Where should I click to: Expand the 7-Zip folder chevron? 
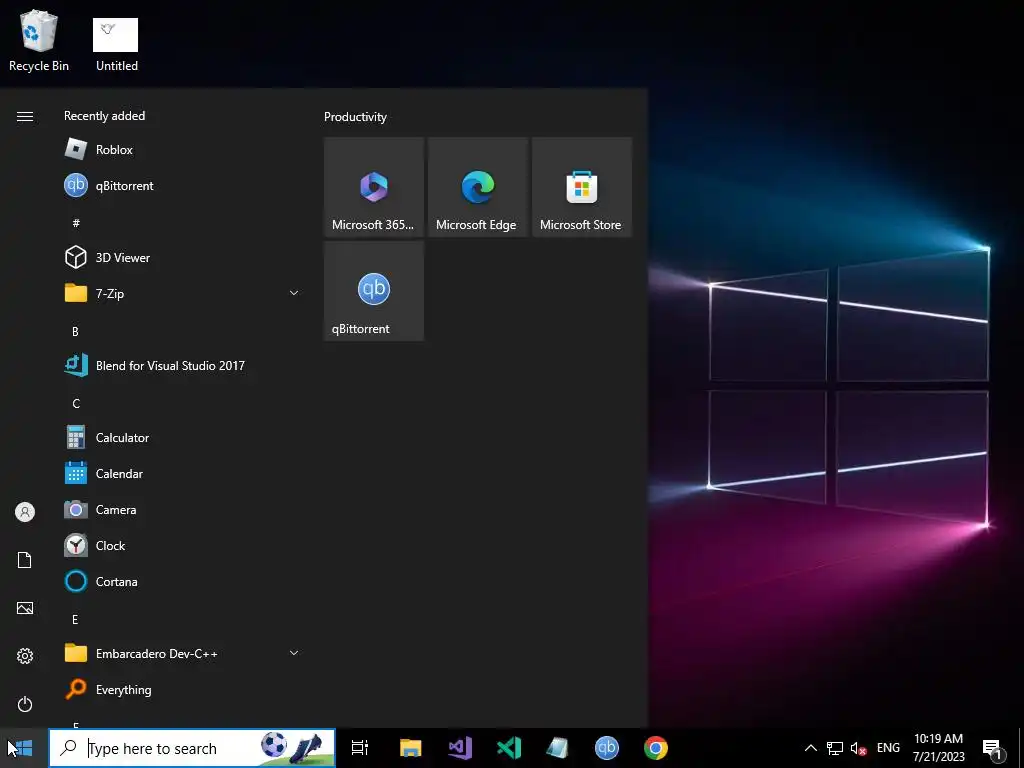(294, 293)
